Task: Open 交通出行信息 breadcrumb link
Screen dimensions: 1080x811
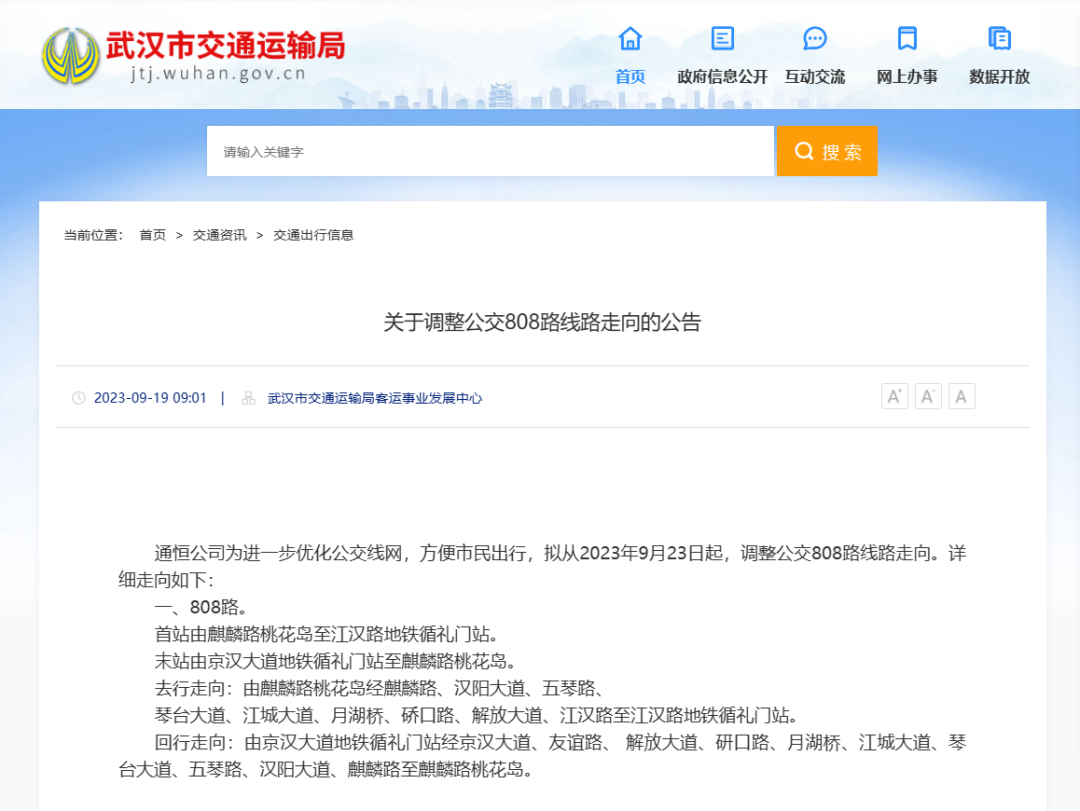Action: [x=314, y=235]
